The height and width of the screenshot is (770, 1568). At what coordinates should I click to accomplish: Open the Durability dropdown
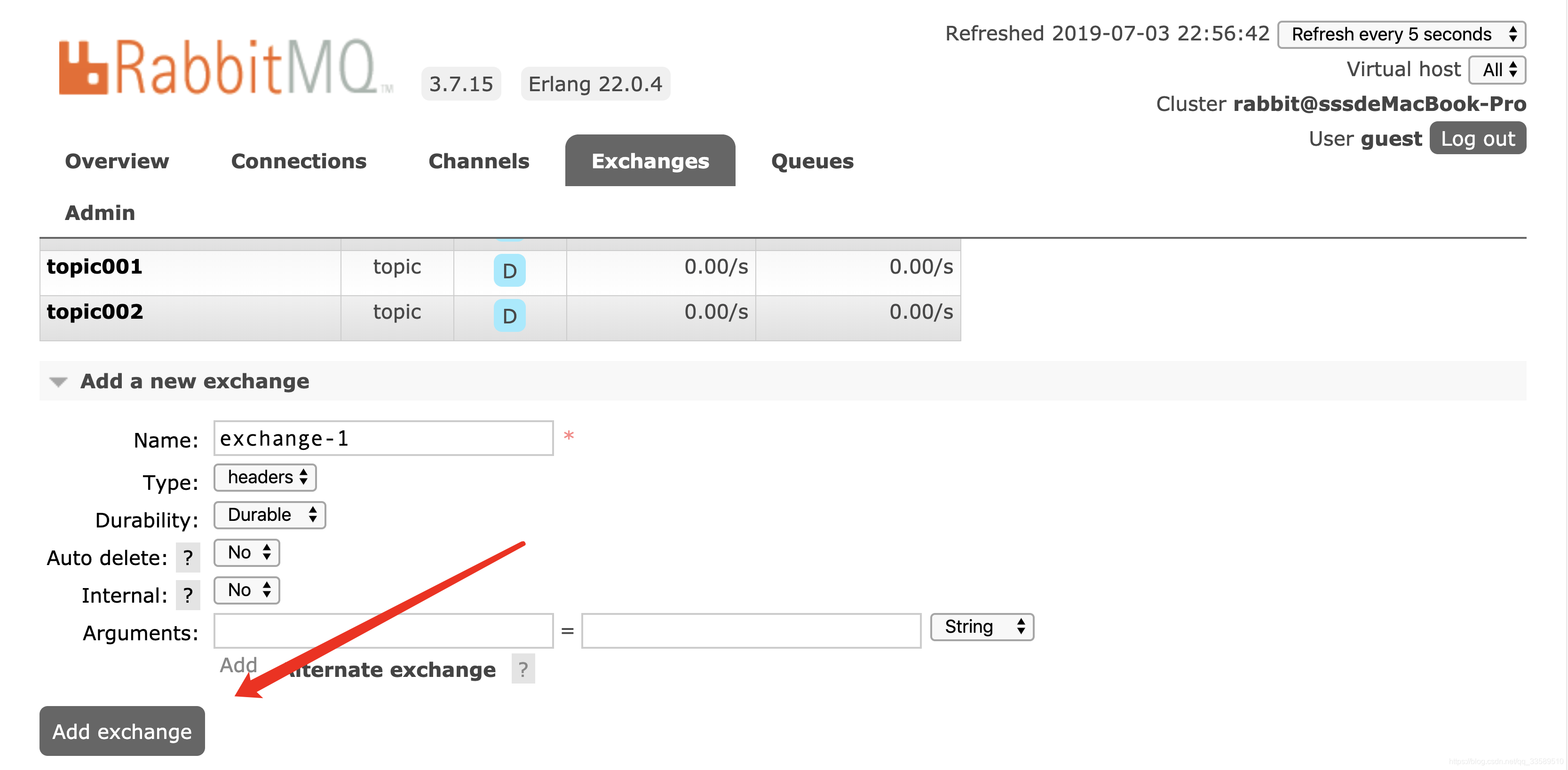pyautogui.click(x=269, y=515)
